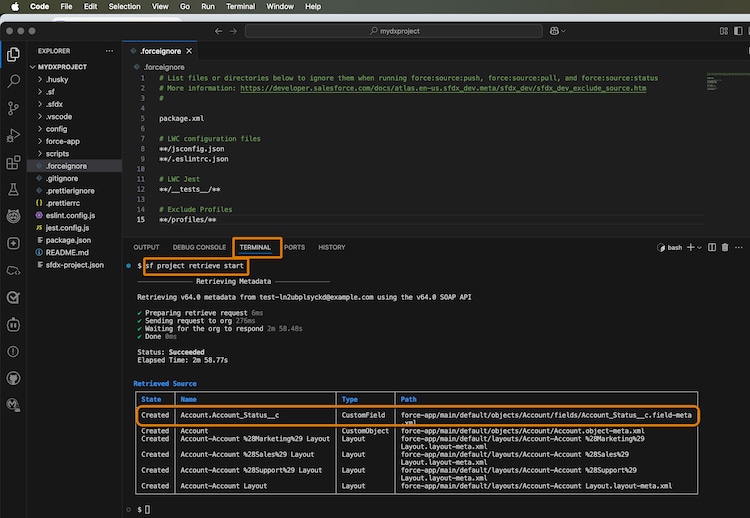Open jest.config.js file

tap(67, 228)
